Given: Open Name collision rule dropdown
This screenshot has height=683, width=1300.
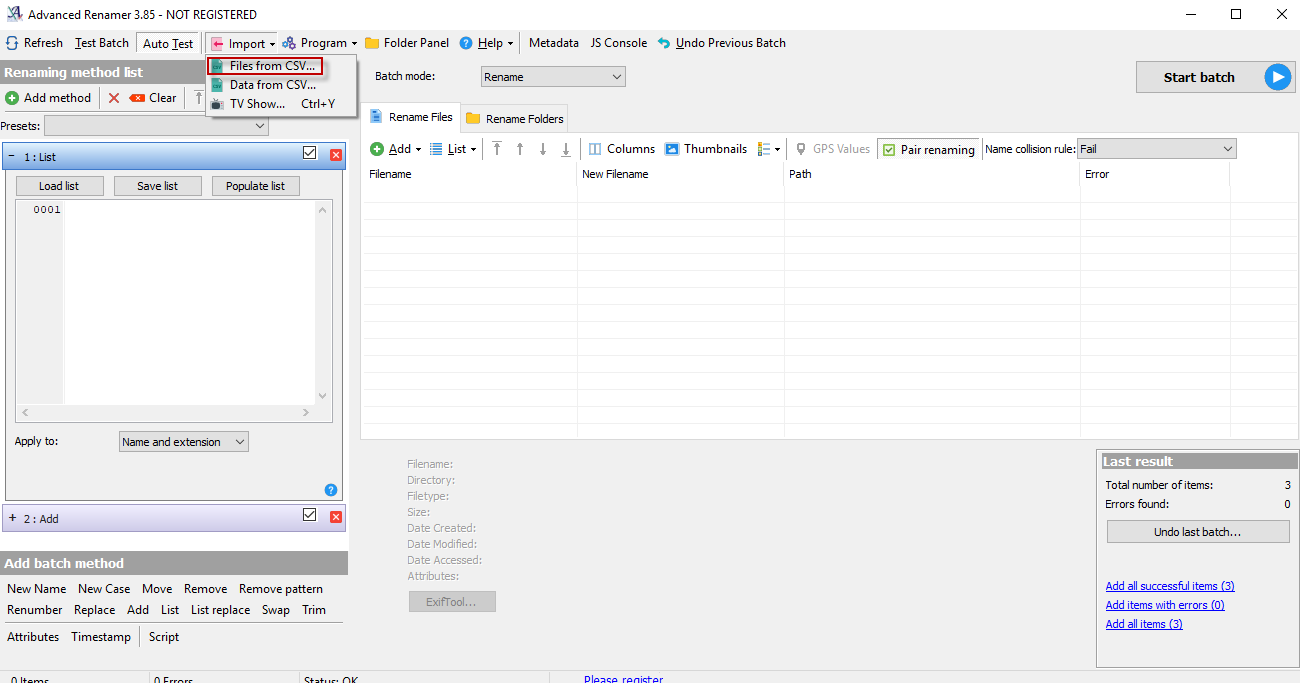Looking at the screenshot, I should 1157,149.
